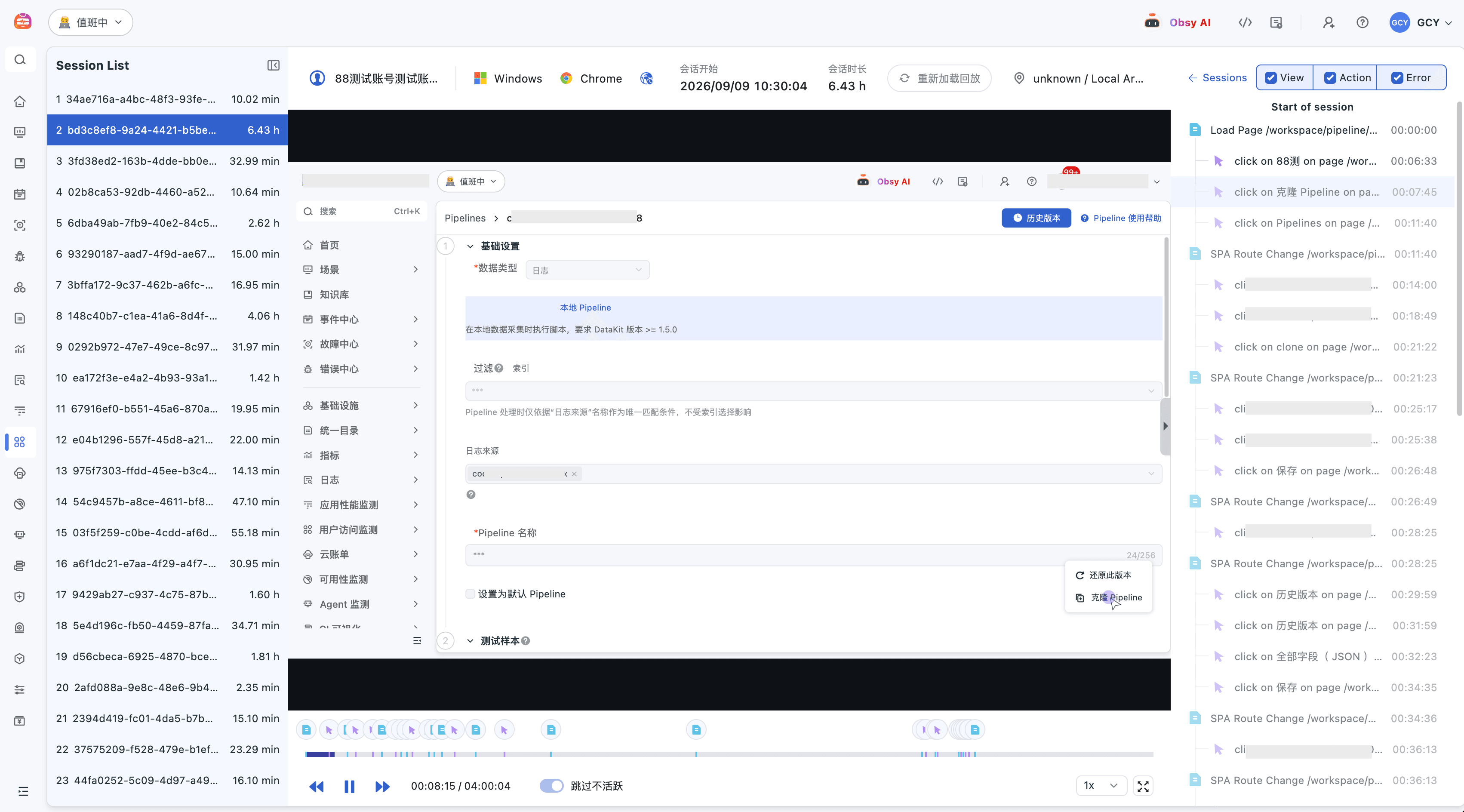Uncheck the View filter checkbox
Viewport: 1464px width, 812px height.
tap(1271, 78)
